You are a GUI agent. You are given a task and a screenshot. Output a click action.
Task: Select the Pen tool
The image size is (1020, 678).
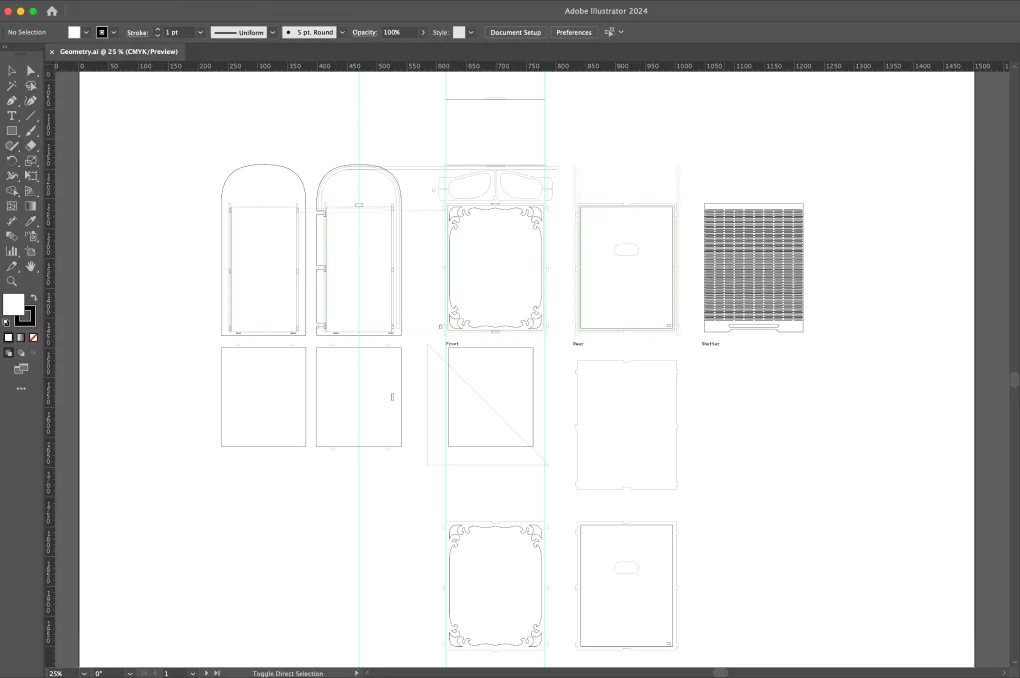12,100
